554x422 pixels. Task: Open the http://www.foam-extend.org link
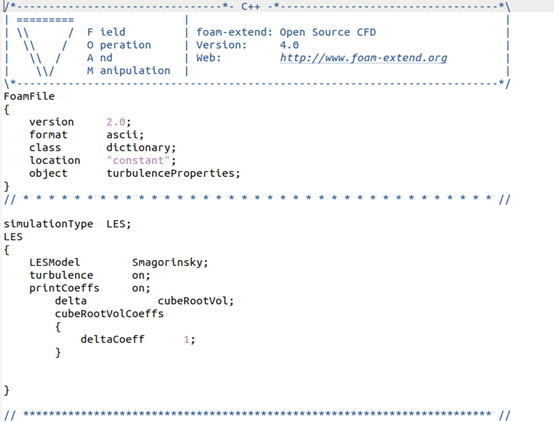(363, 58)
